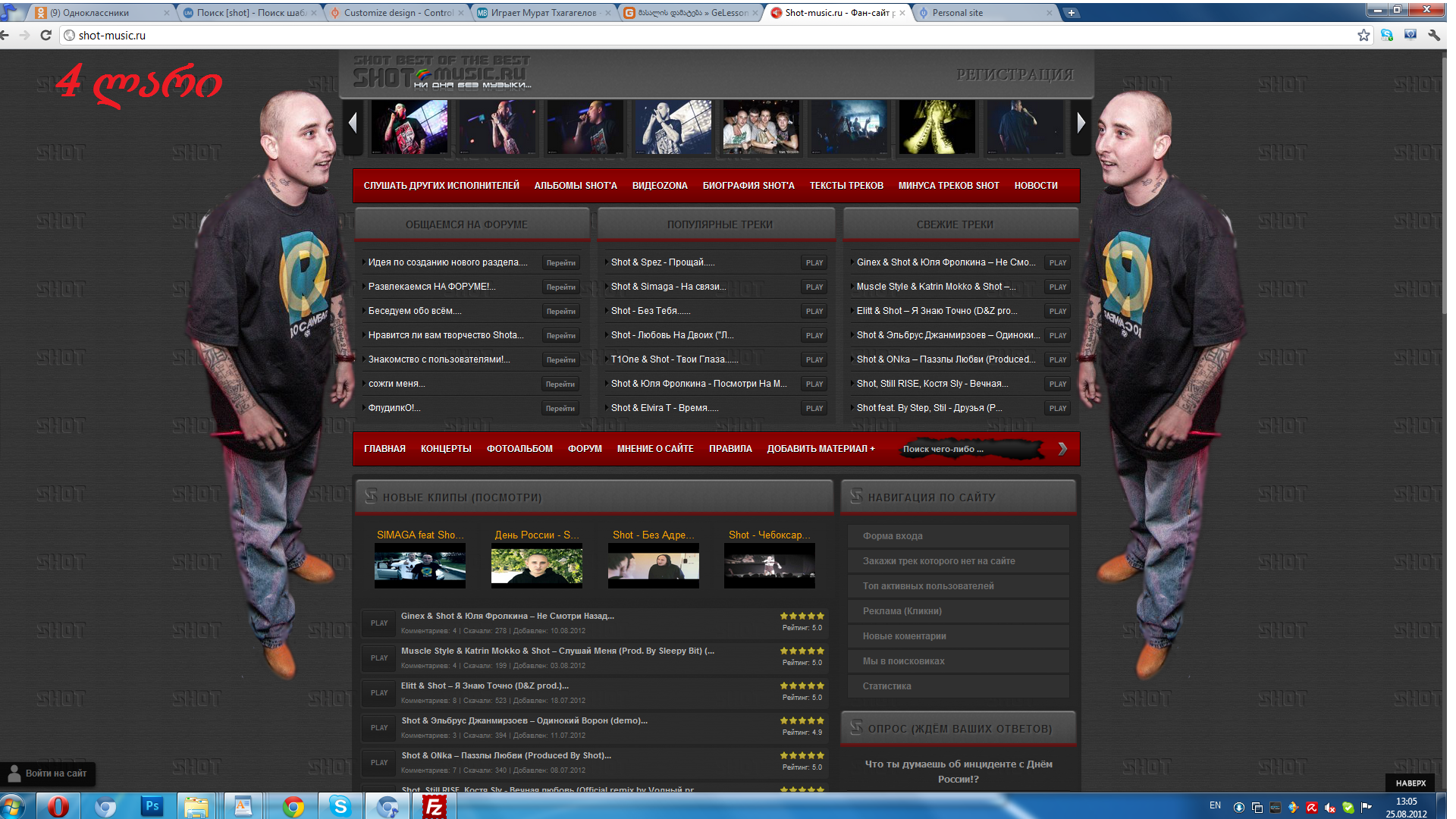
Task: Open ВИДЕОZONA menu item
Action: pos(660,186)
